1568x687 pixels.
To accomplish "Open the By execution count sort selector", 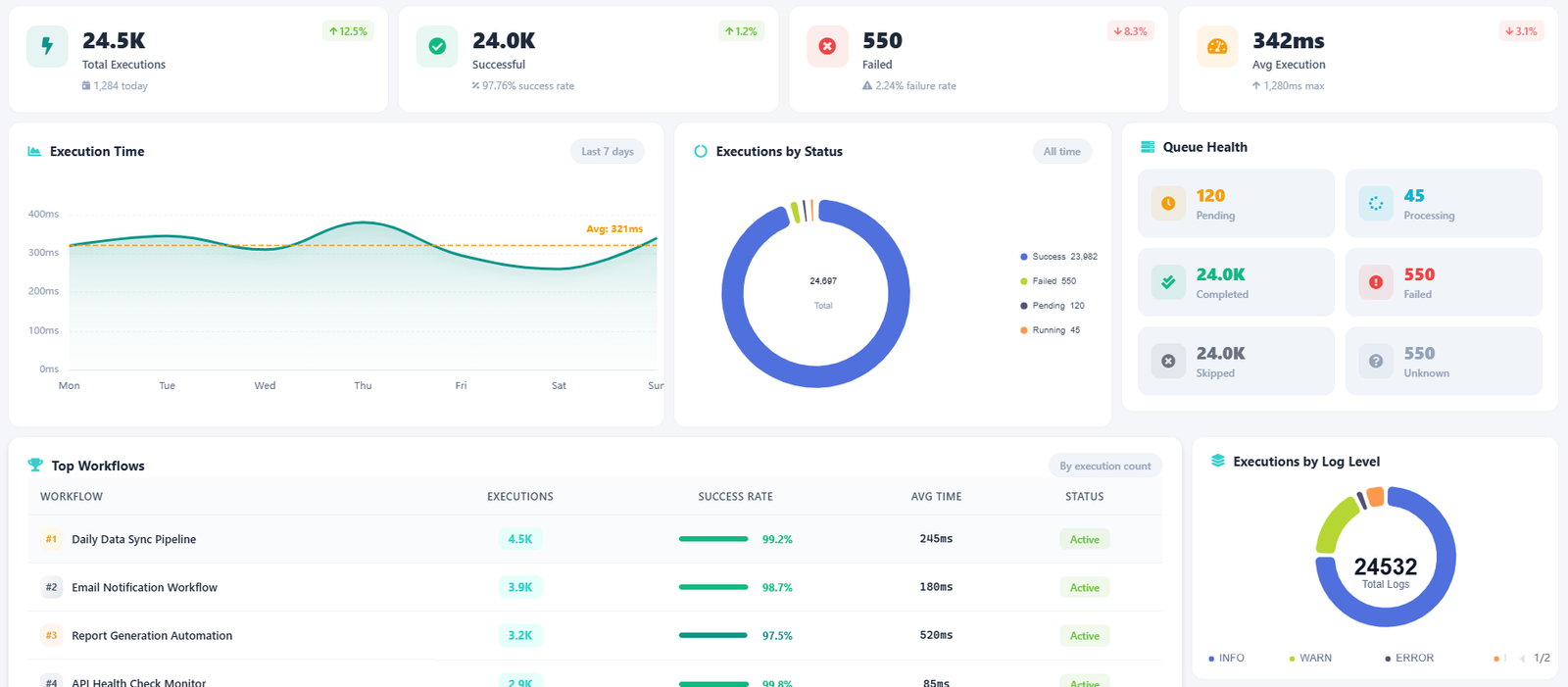I will pos(1105,466).
